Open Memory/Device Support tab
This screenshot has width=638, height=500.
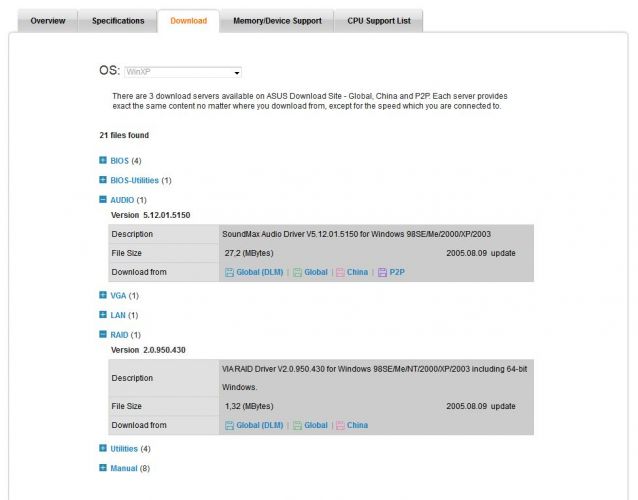pos(277,21)
